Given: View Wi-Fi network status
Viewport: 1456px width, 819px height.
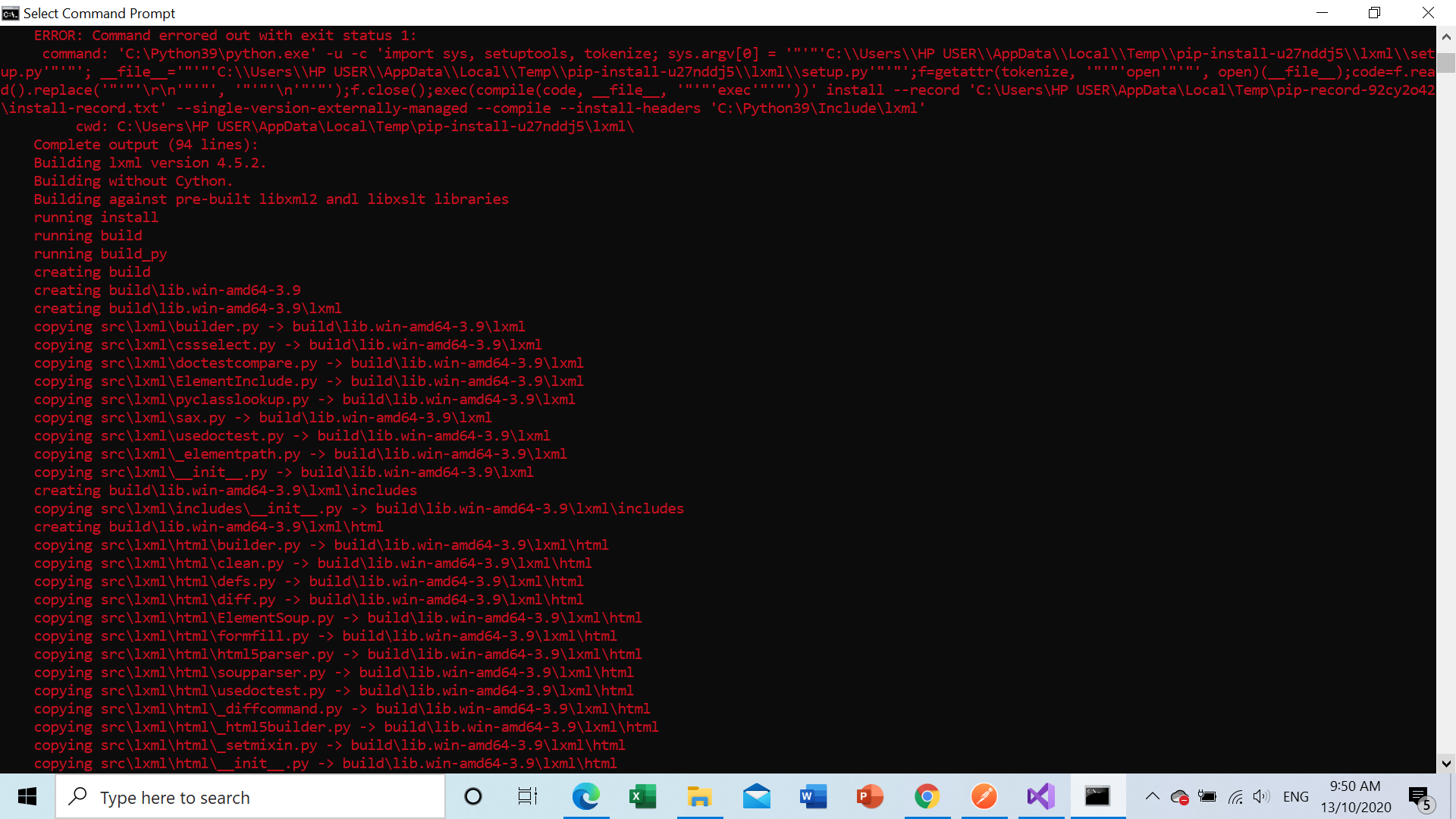Looking at the screenshot, I should coord(1236,796).
